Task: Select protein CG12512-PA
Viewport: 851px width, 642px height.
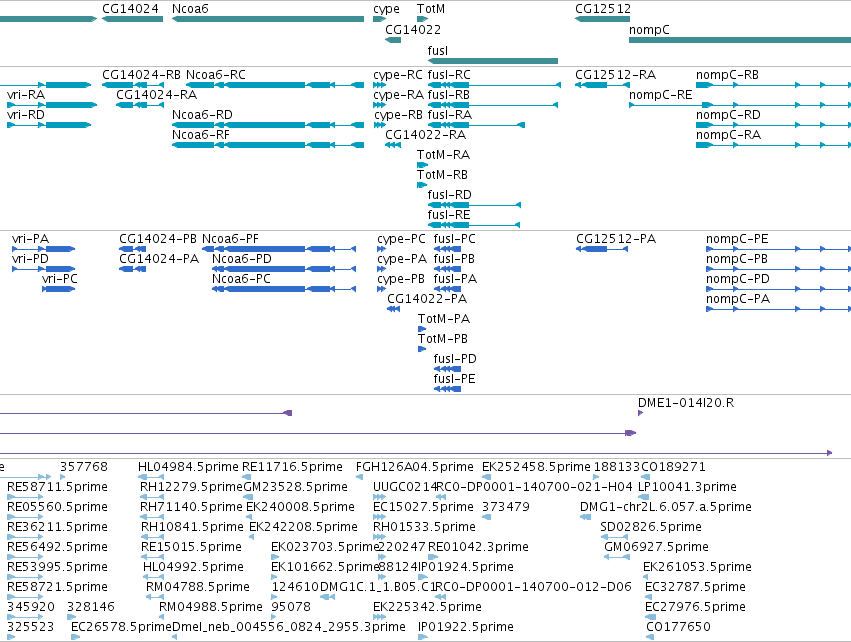Action: [602, 249]
